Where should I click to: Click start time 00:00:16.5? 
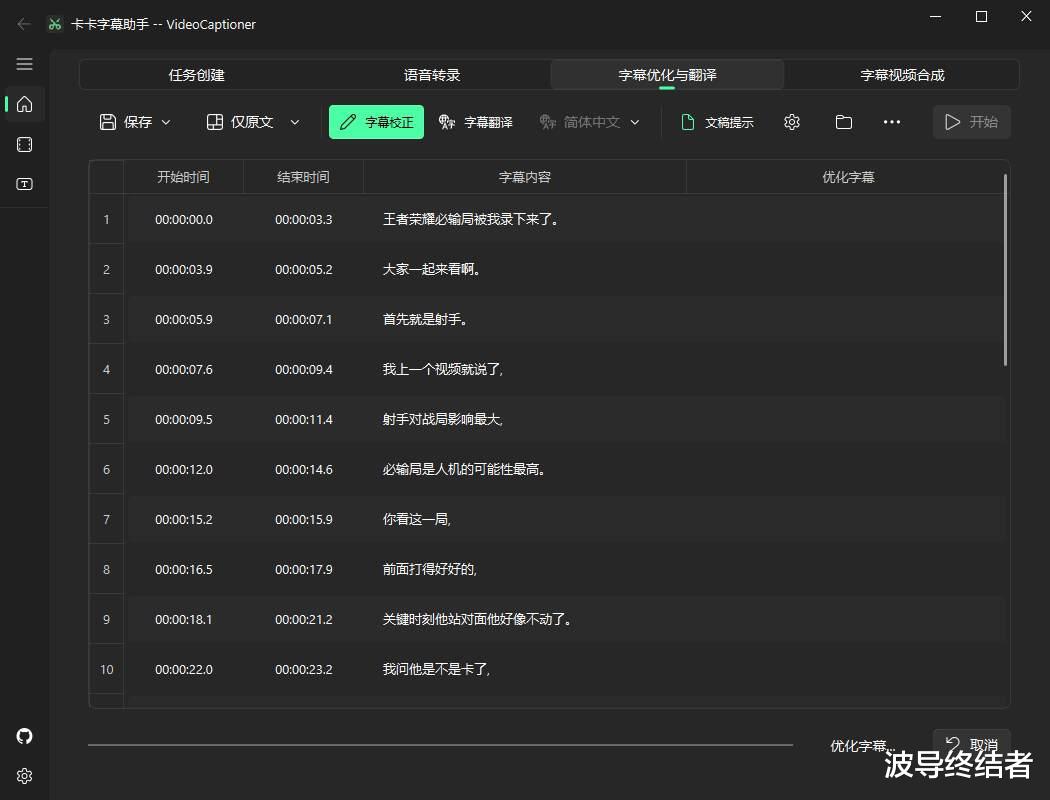183,570
